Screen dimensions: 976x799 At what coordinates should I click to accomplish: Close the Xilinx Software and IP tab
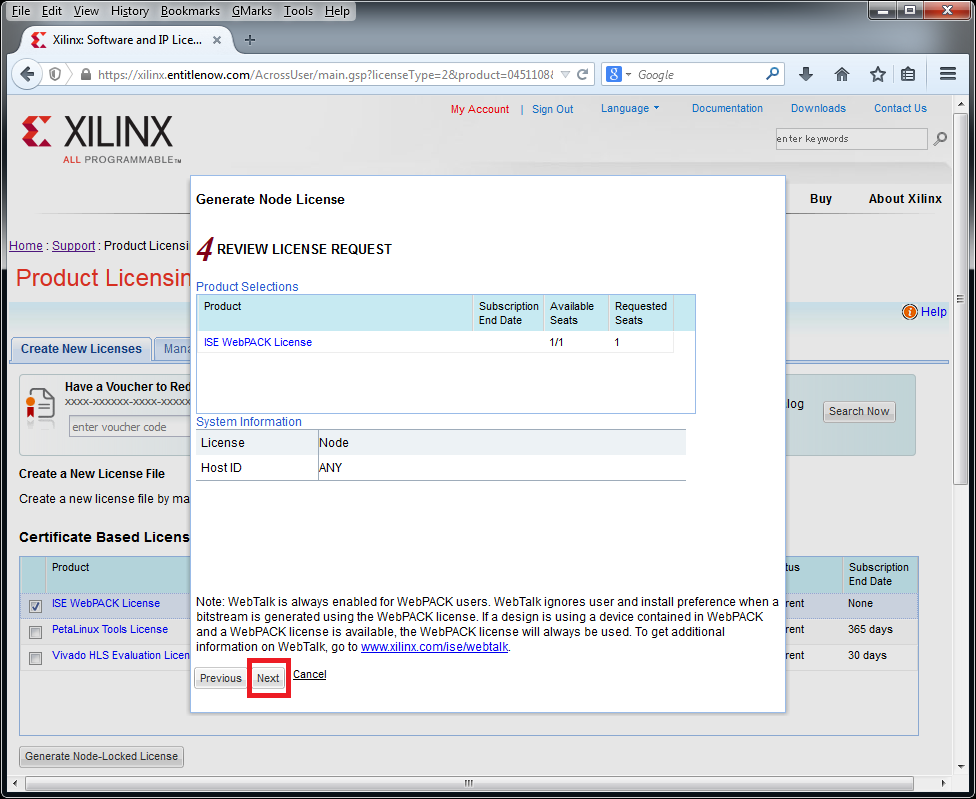(x=217, y=40)
